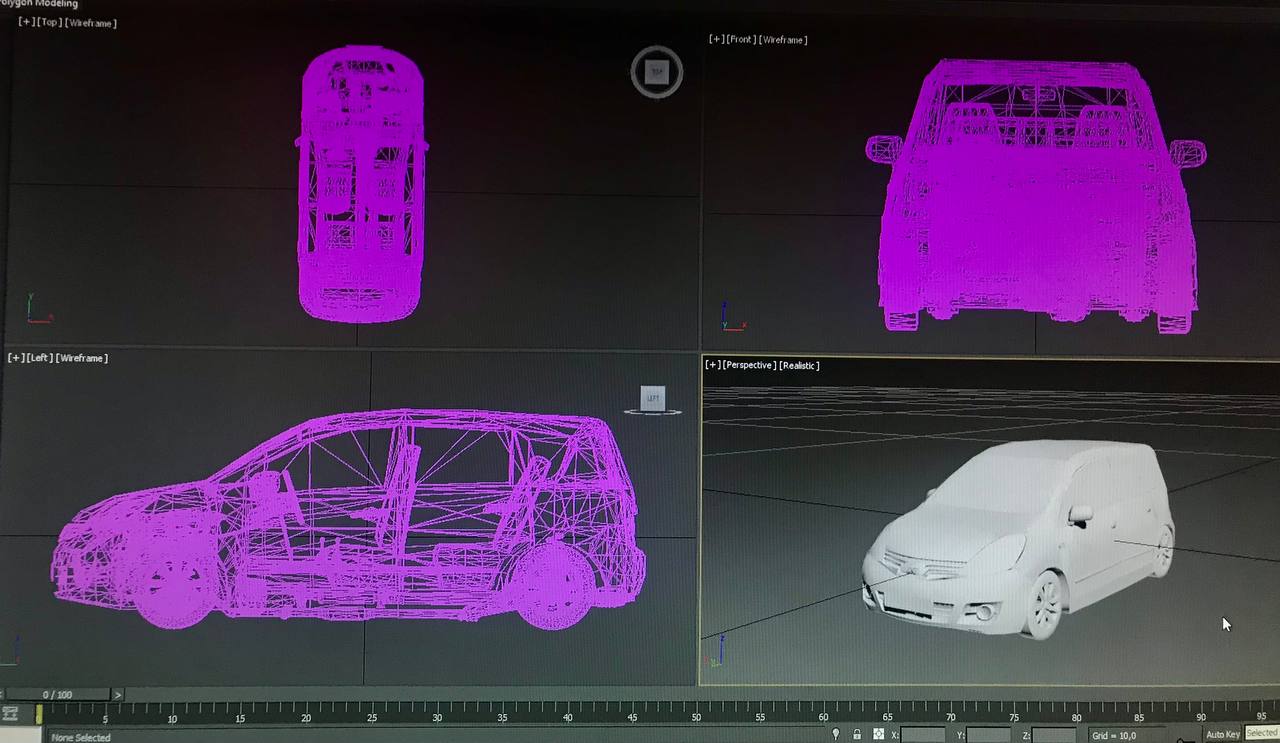Click the Isolate Selection lightbulb icon
Image resolution: width=1280 pixels, height=743 pixels.
pos(837,734)
